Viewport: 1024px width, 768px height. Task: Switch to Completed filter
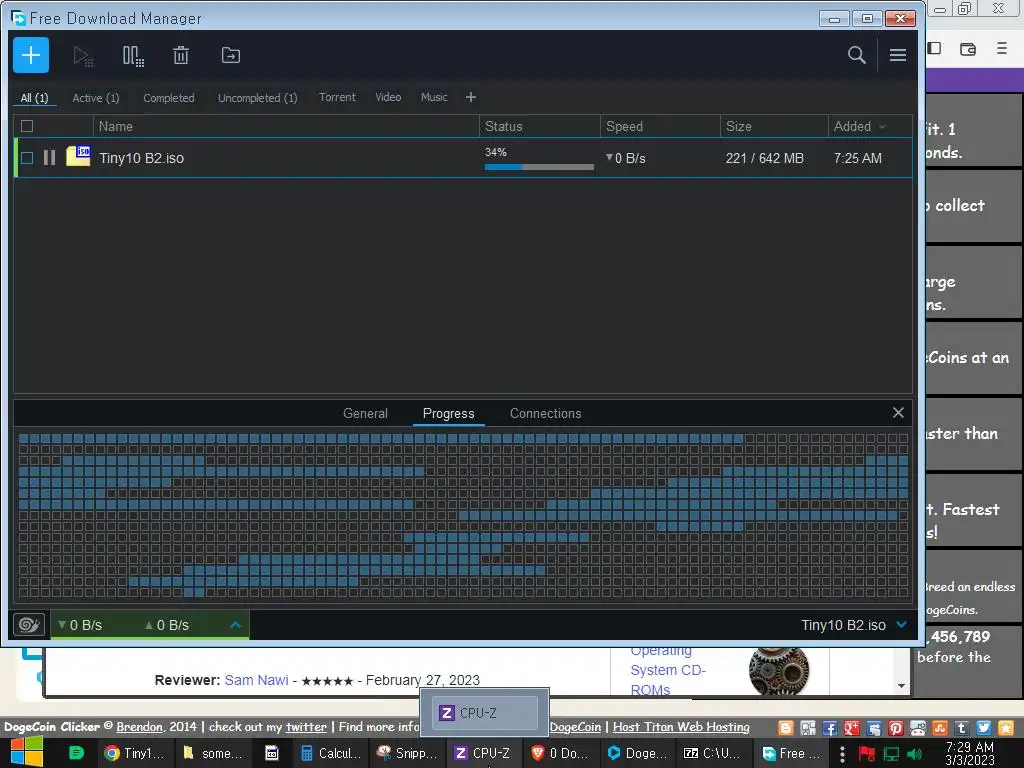point(168,98)
